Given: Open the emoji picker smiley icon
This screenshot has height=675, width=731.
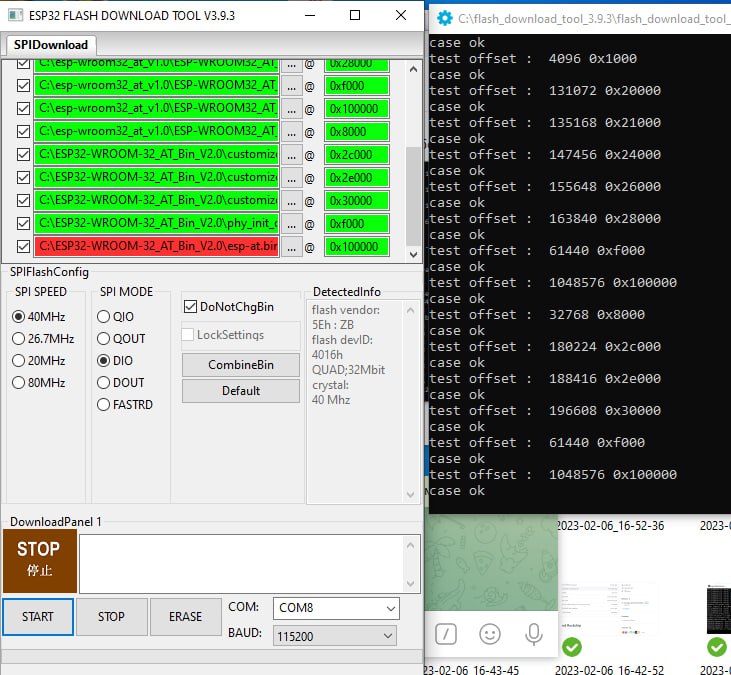Looking at the screenshot, I should coord(490,634).
